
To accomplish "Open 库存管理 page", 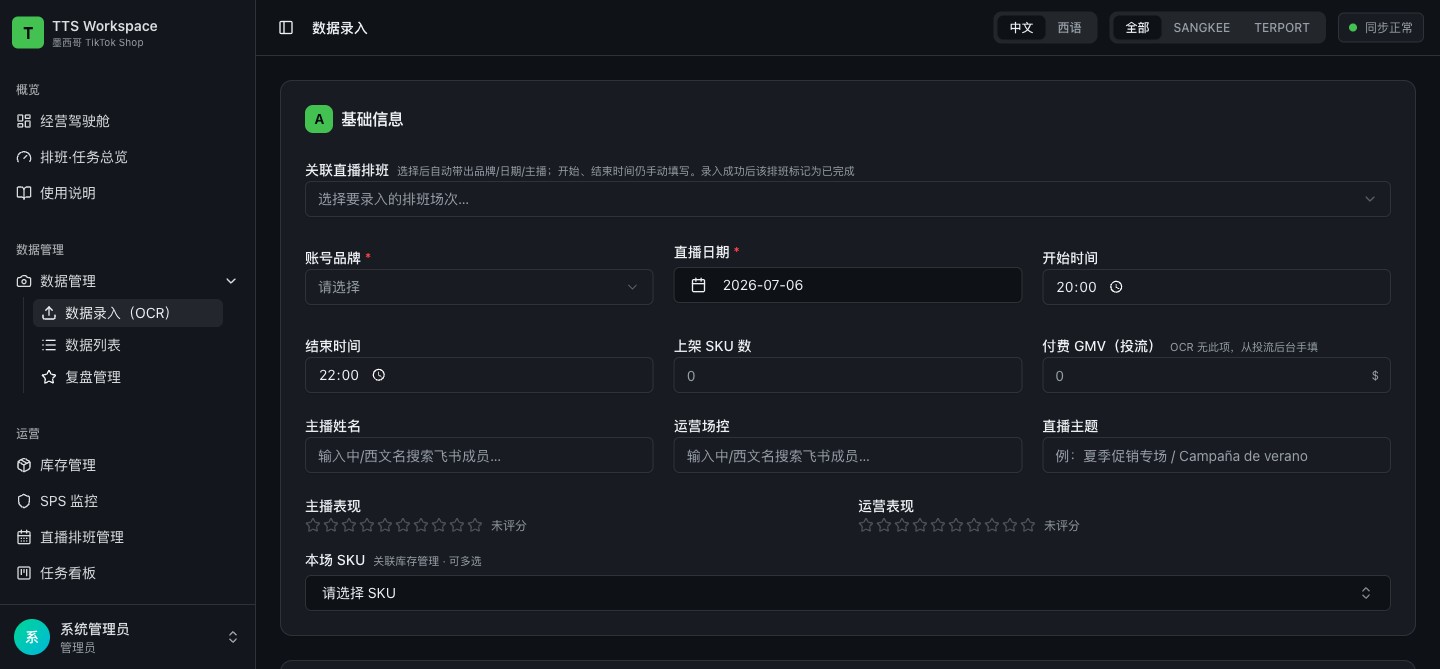I will pos(127,465).
